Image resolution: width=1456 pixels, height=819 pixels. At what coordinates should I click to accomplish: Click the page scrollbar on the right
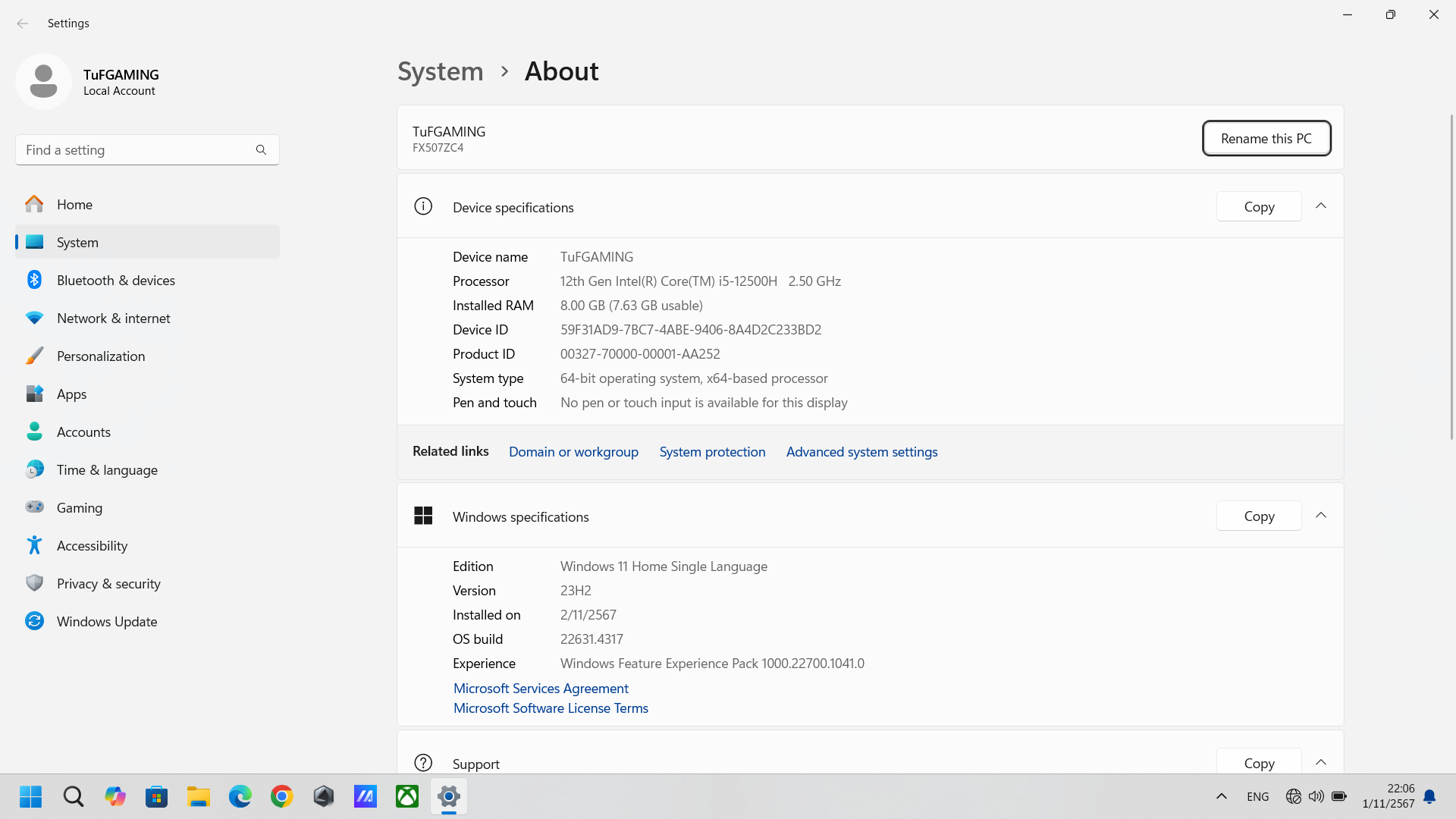(1451, 277)
